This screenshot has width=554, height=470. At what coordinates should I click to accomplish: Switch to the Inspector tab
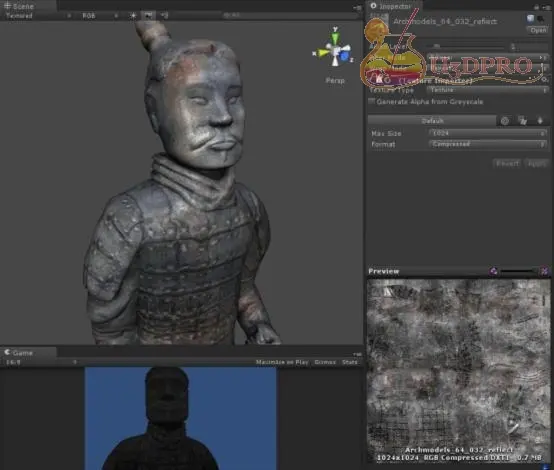(395, 6)
